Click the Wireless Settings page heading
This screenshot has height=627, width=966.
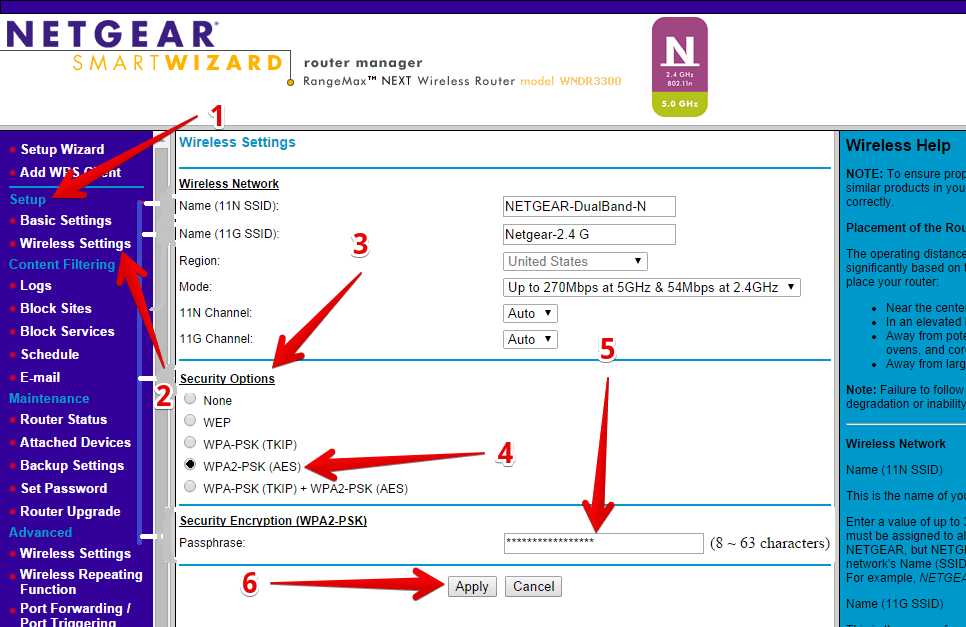coord(237,142)
